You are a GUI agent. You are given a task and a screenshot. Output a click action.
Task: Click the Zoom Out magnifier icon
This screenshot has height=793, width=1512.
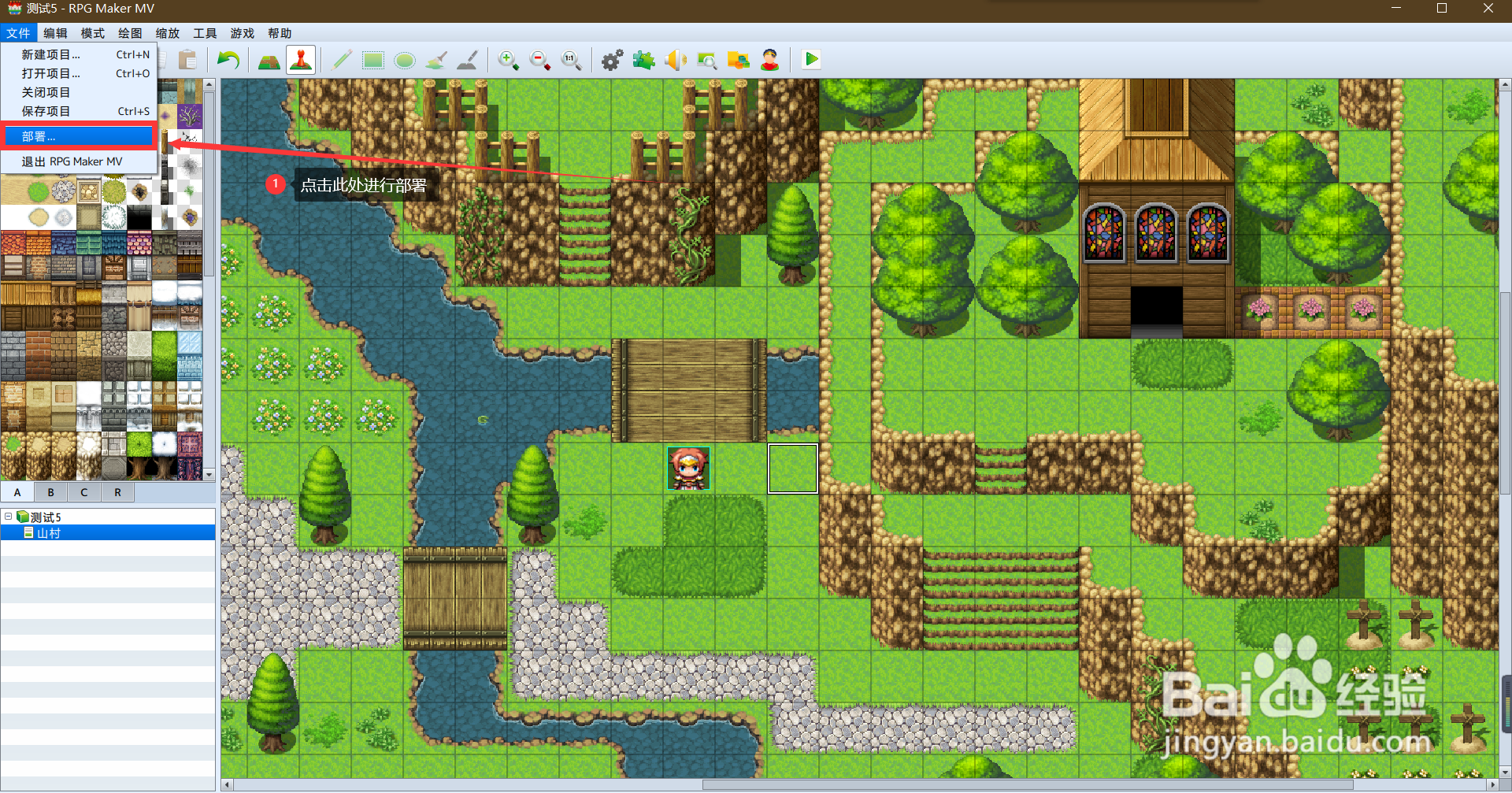[x=540, y=60]
